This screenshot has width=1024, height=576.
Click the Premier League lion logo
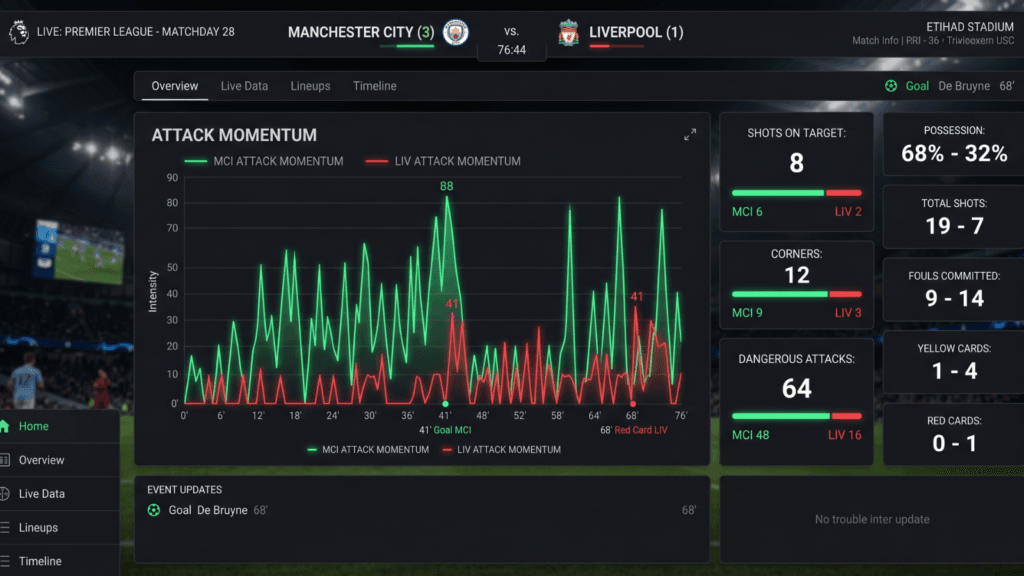tap(19, 32)
